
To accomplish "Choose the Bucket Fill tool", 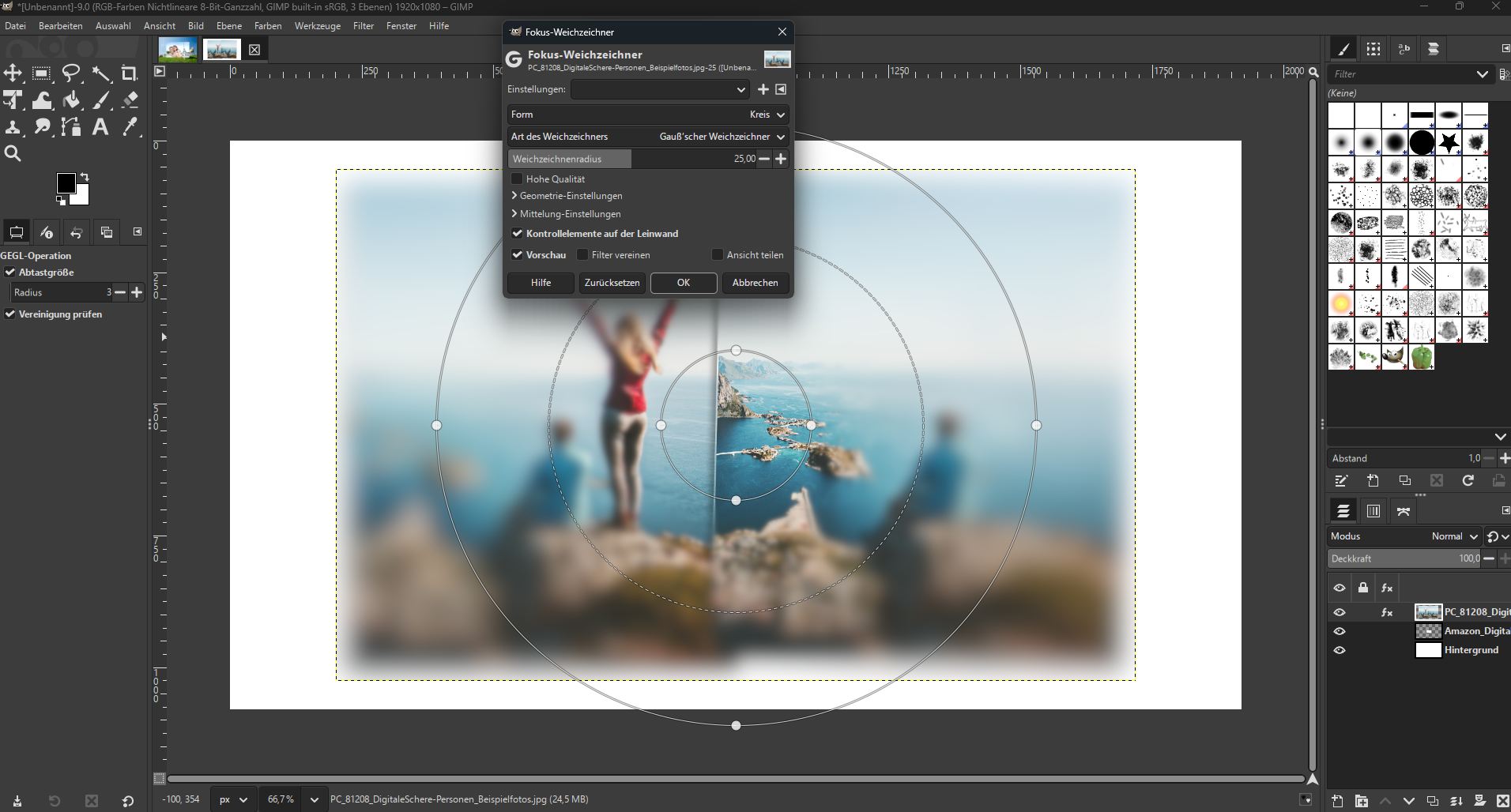I will pos(71,100).
